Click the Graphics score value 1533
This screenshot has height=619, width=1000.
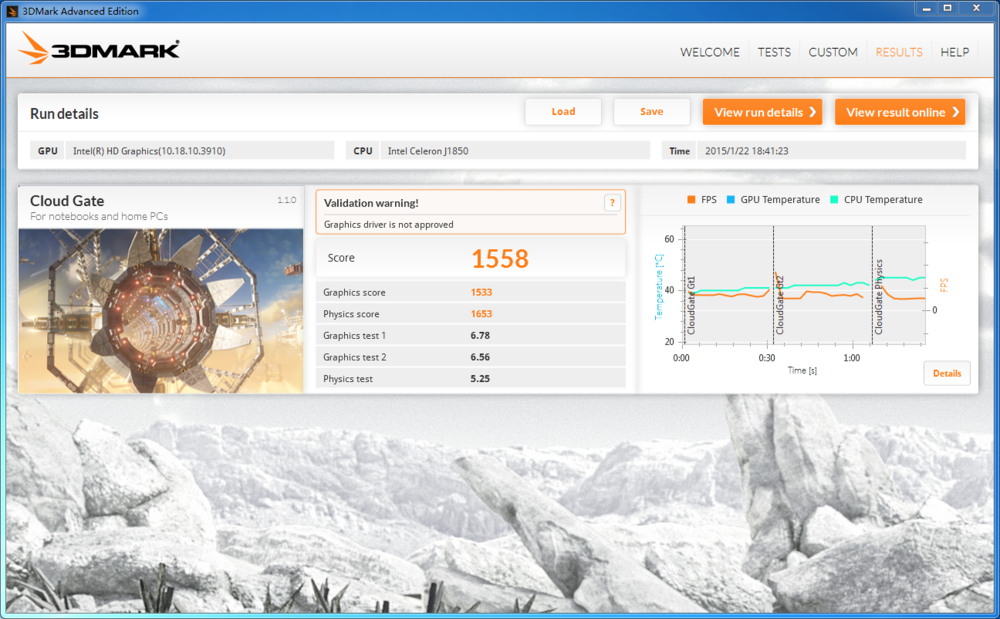482,293
